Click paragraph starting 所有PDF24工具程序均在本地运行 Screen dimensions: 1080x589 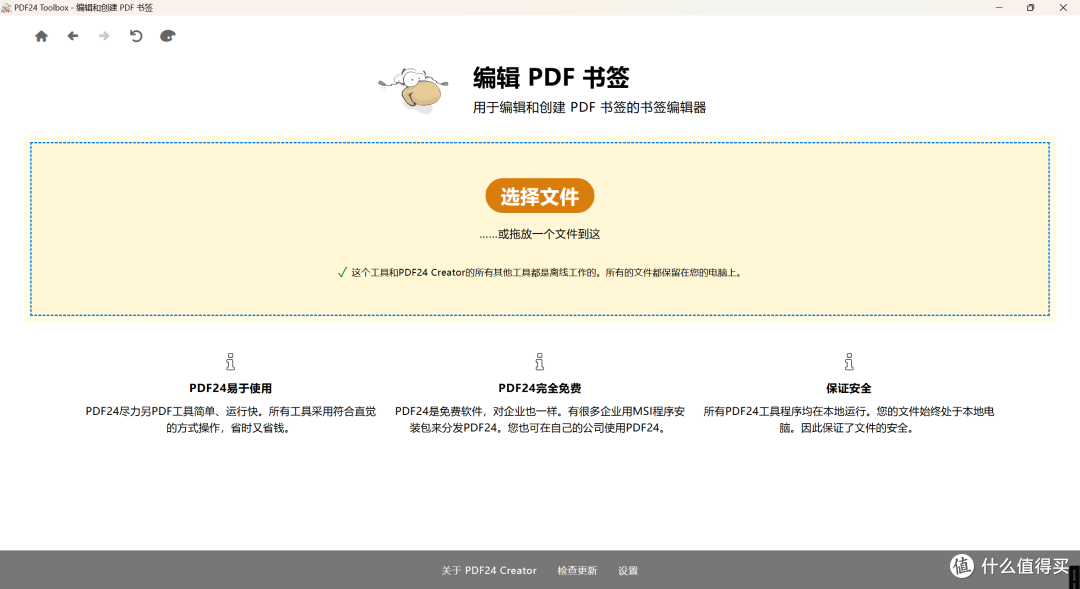[849, 420]
